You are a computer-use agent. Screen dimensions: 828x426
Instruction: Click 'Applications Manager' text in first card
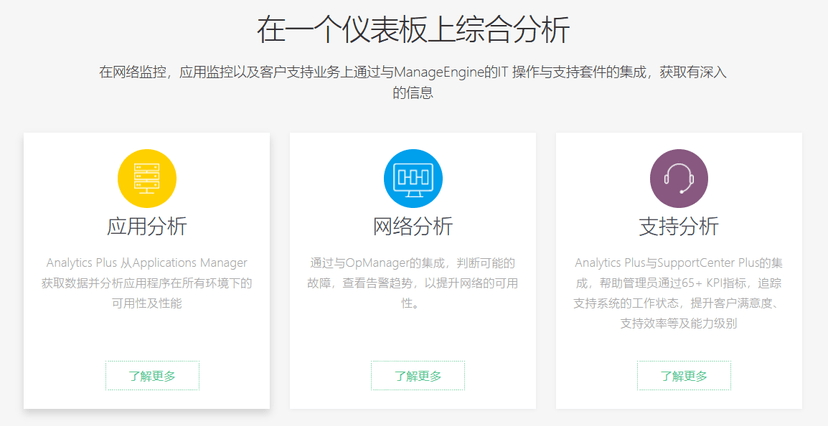184,263
